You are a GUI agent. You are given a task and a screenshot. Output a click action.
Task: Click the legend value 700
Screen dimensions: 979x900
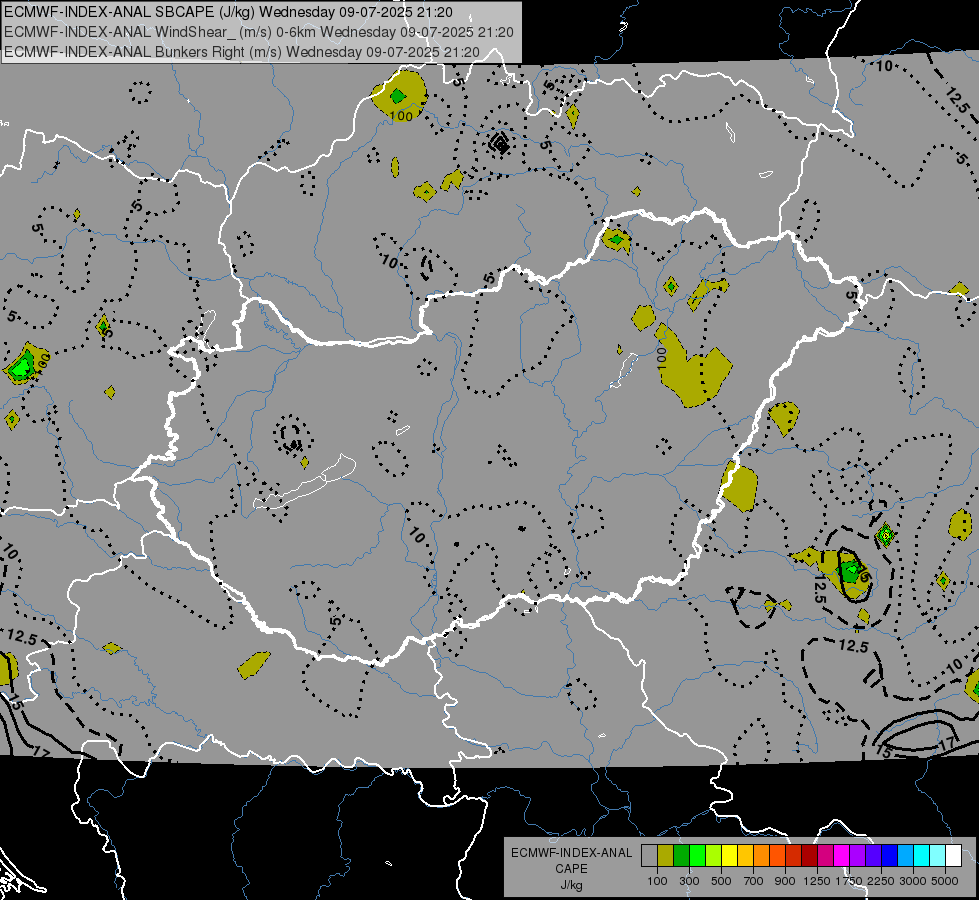754,881
